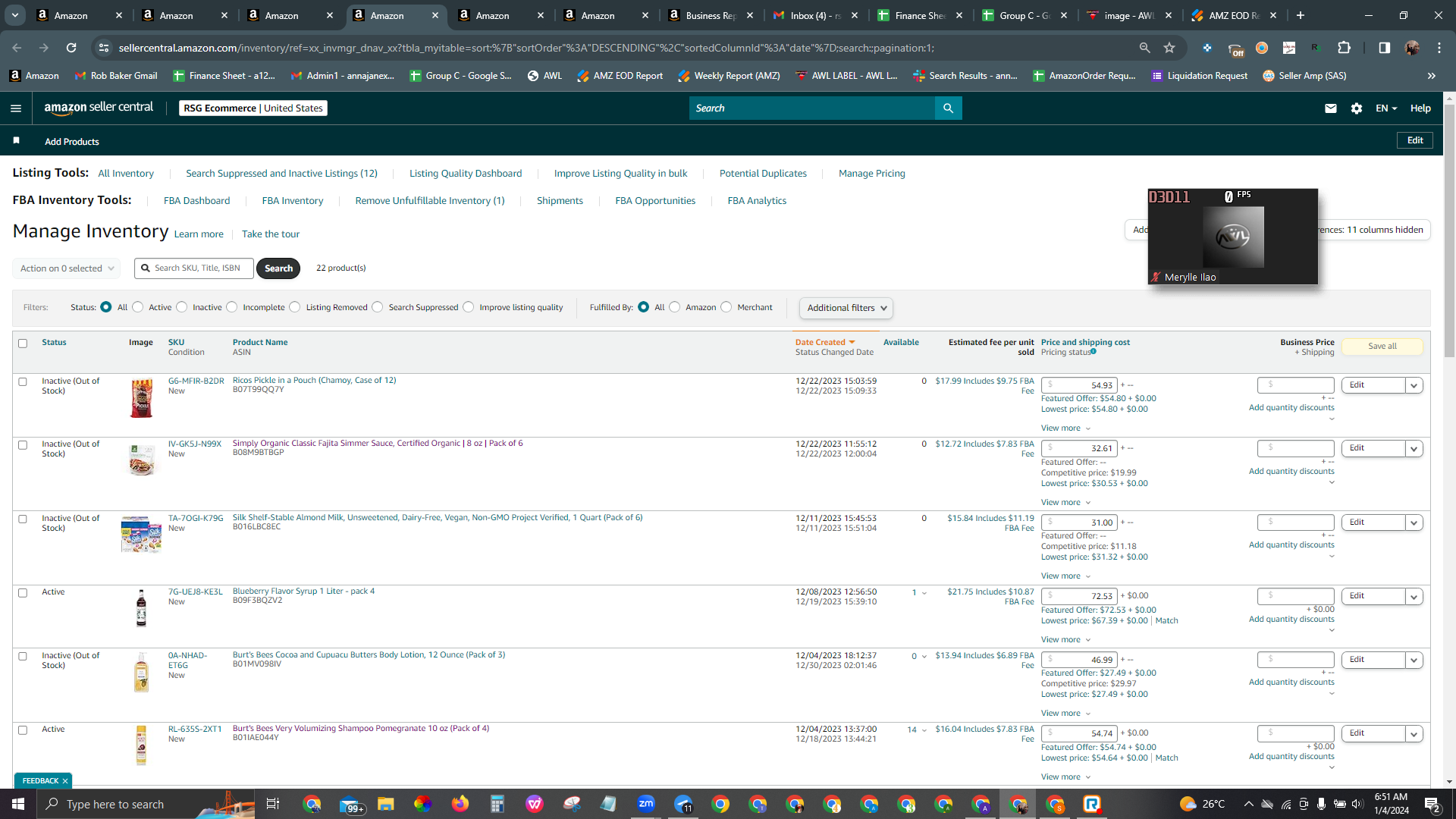
Task: Open the Task View icon on taskbar
Action: click(x=273, y=804)
